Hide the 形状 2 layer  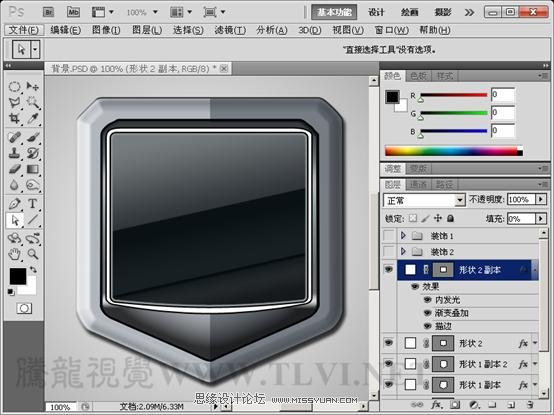pos(389,343)
